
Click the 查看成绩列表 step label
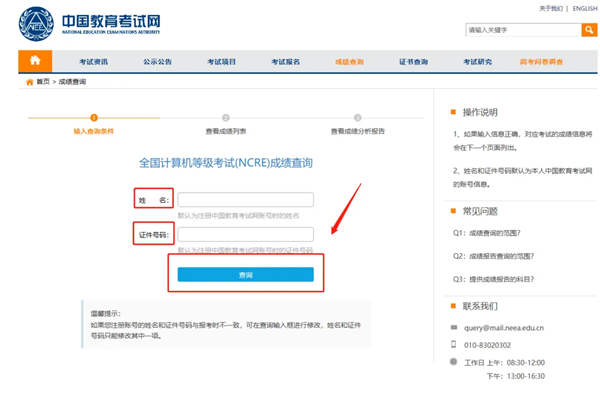click(x=226, y=131)
